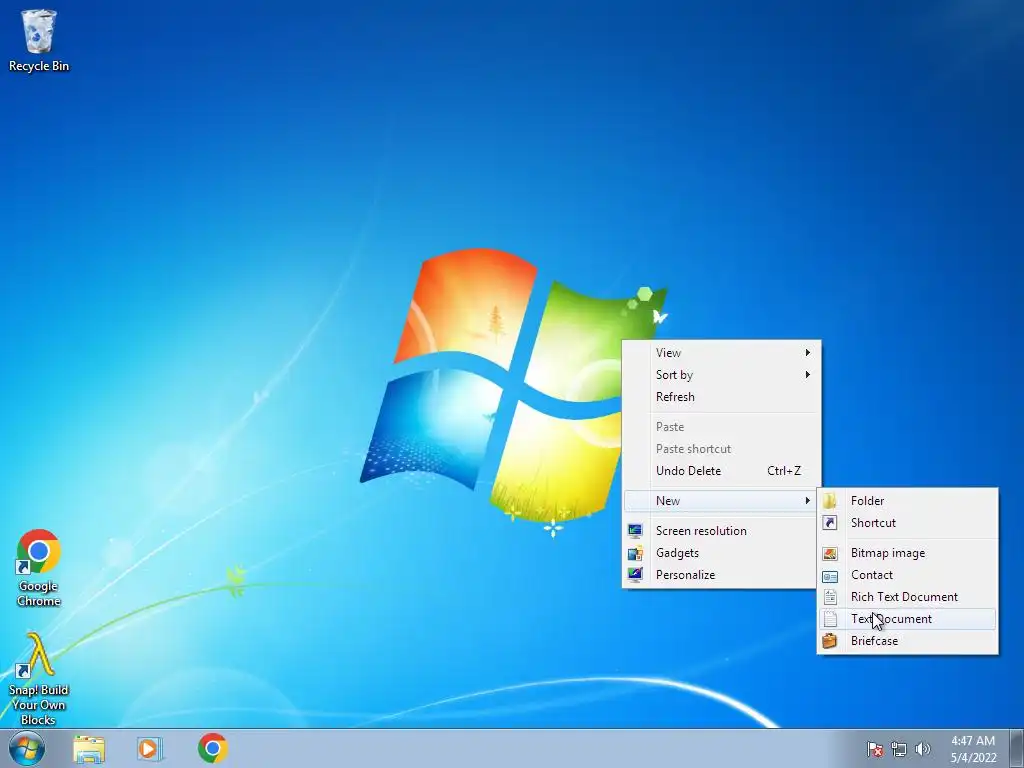Open Windows Explorer from the taskbar
1024x768 pixels.
click(x=89, y=749)
